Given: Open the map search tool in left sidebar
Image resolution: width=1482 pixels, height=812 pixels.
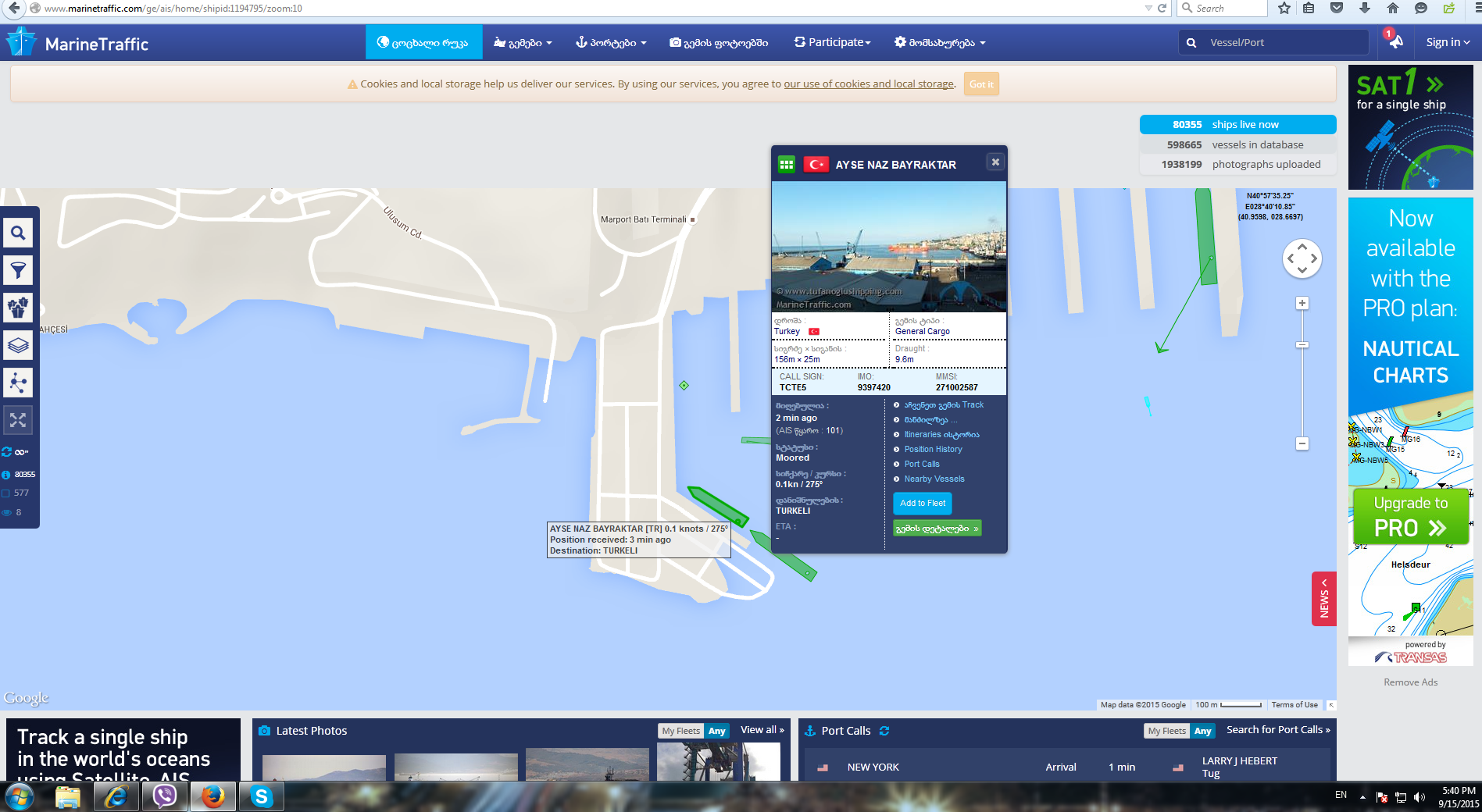Looking at the screenshot, I should tap(18, 233).
